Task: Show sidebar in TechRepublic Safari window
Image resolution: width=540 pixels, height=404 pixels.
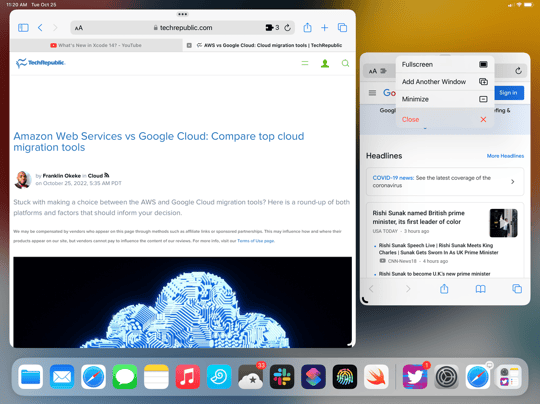Action: pyautogui.click(x=23, y=28)
